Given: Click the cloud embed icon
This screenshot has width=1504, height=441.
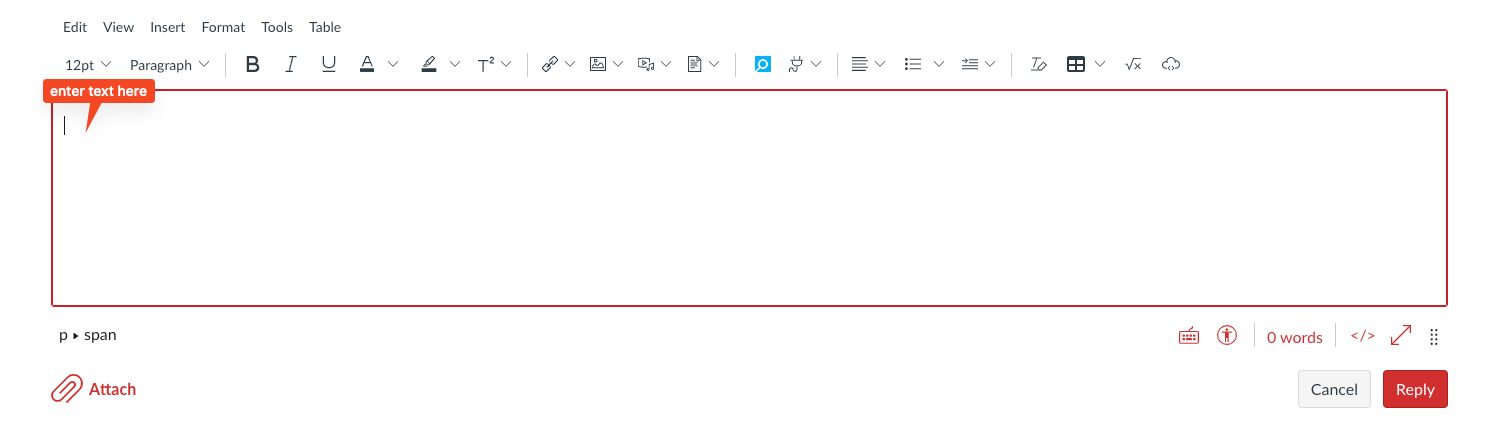Looking at the screenshot, I should 1171,65.
